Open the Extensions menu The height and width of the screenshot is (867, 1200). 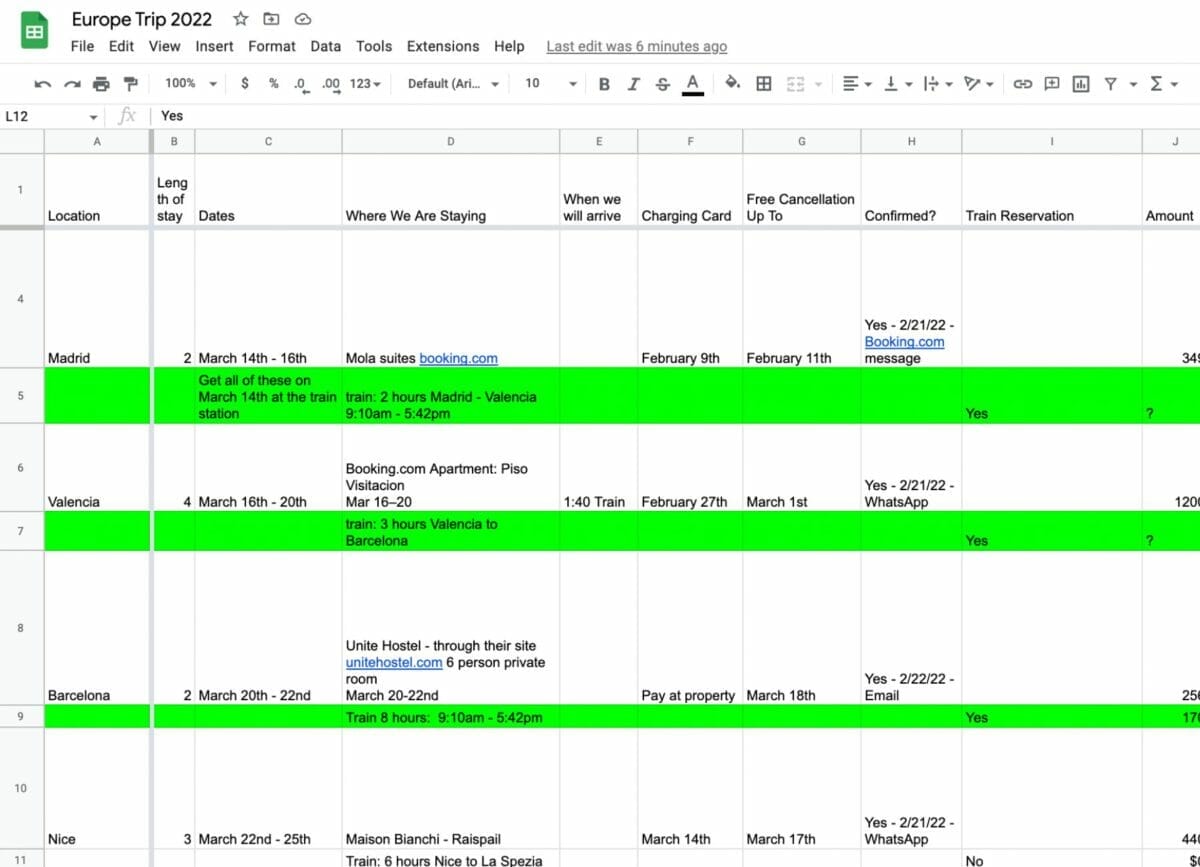[x=443, y=46]
